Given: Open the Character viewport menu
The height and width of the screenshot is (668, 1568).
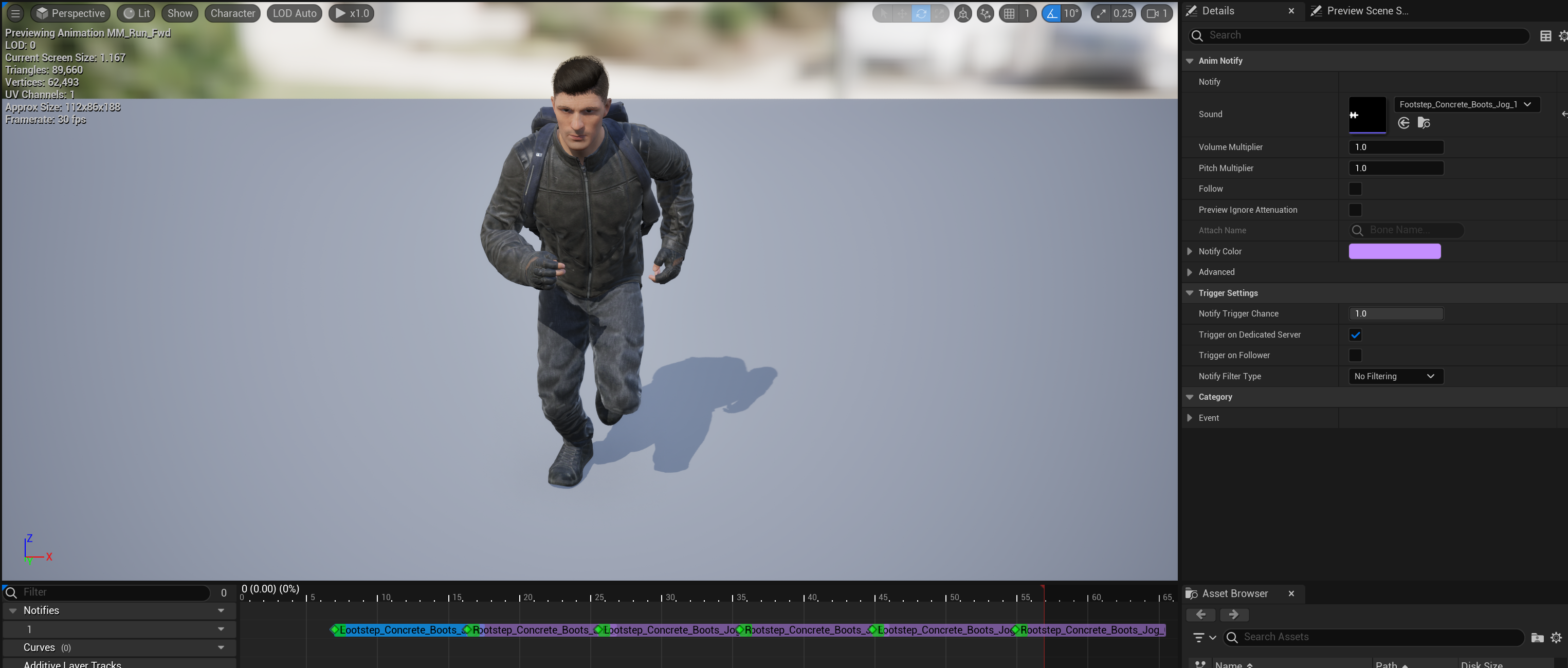Looking at the screenshot, I should pyautogui.click(x=232, y=13).
